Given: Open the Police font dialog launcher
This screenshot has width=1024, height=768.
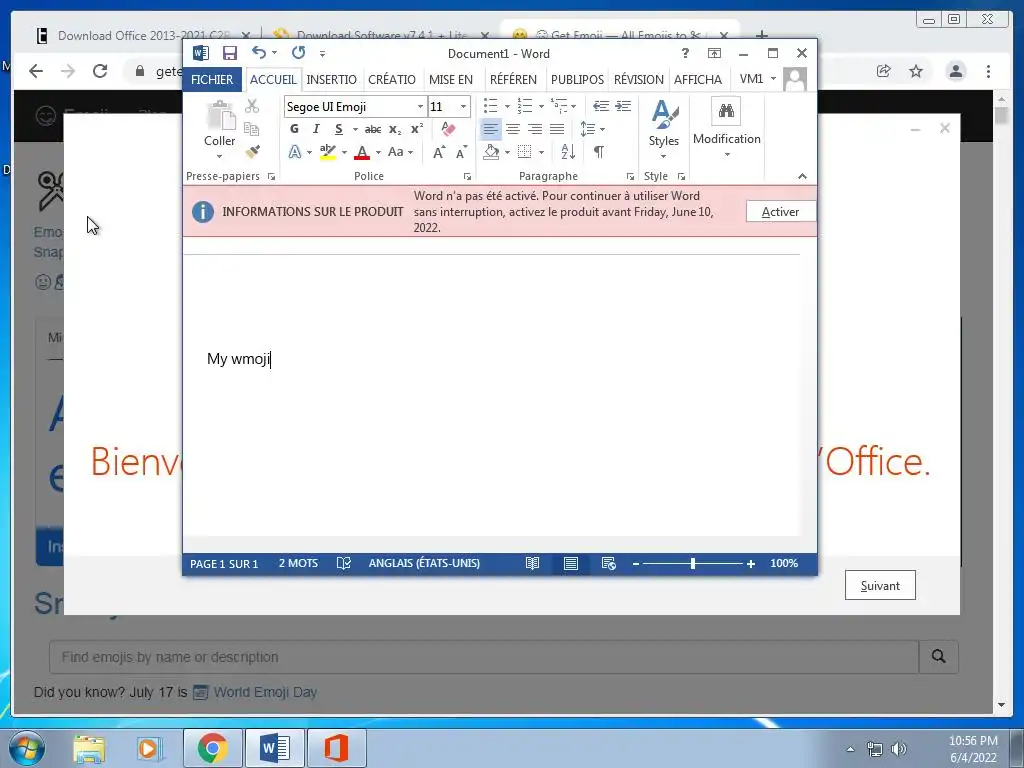Looking at the screenshot, I should click(x=467, y=176).
